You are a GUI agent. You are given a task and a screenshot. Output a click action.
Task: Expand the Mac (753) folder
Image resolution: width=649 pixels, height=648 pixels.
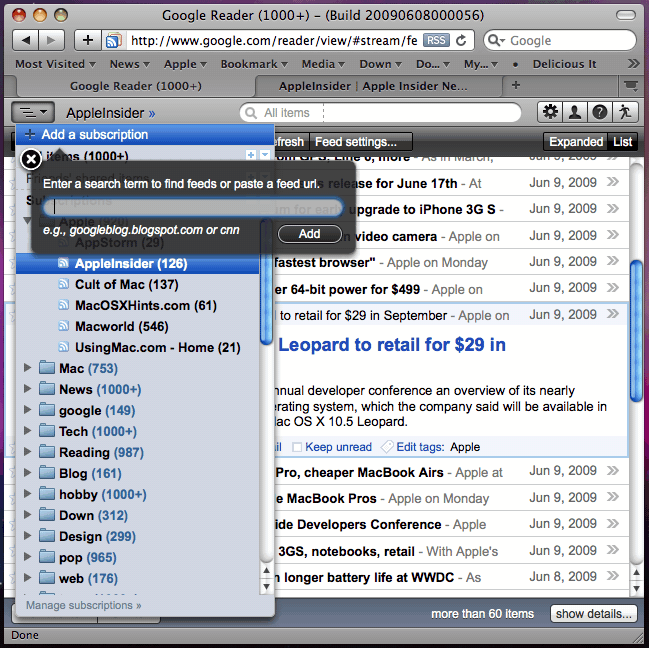(27, 367)
